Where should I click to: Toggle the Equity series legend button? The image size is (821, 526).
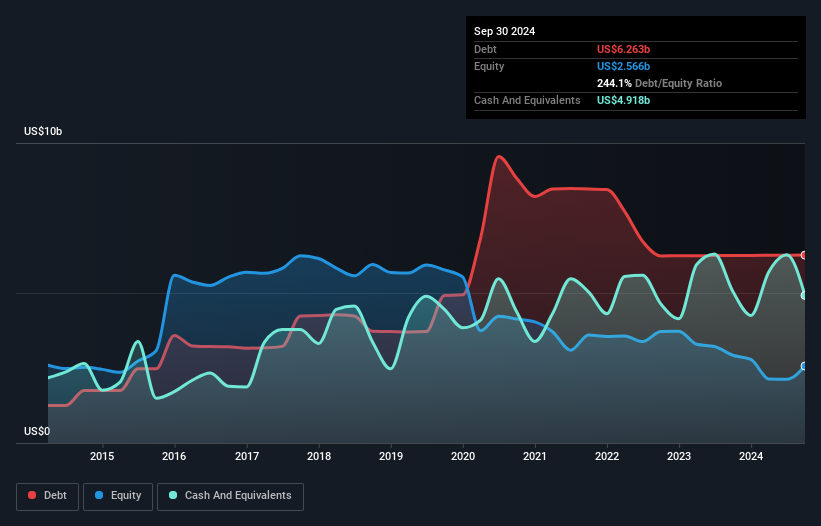click(x=118, y=496)
